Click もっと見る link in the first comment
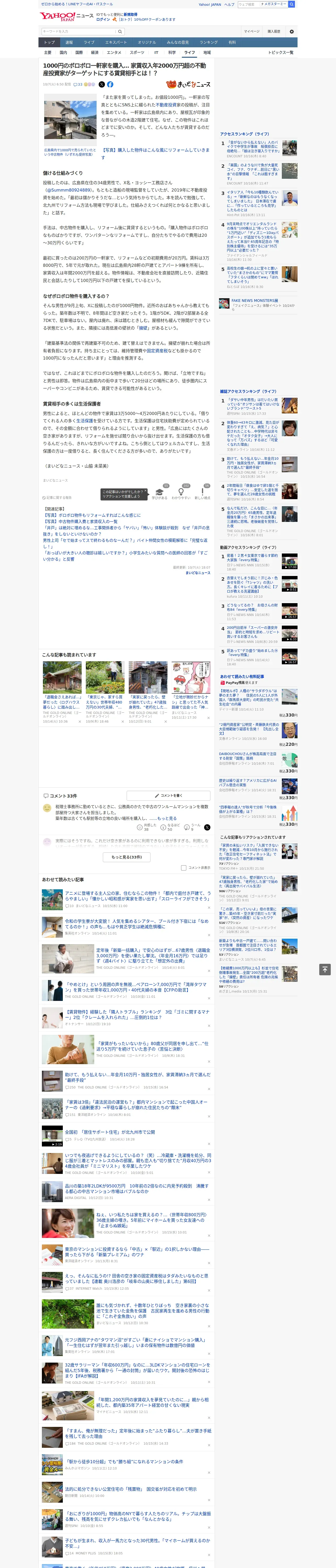Image resolution: width=336 pixels, height=1568 pixels. [167, 819]
